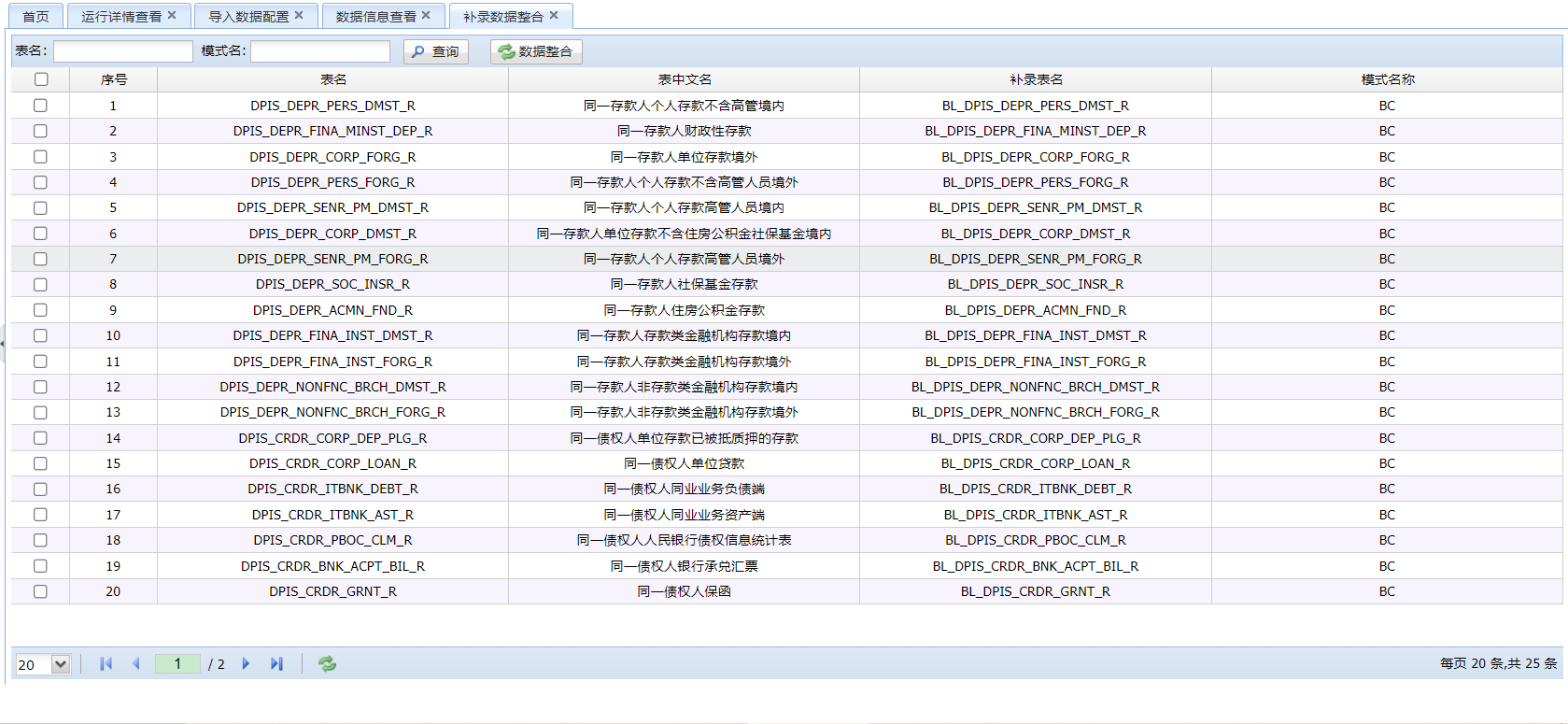The width and height of the screenshot is (1568, 724).
Task: Refresh the table with the green icon
Action: [327, 663]
